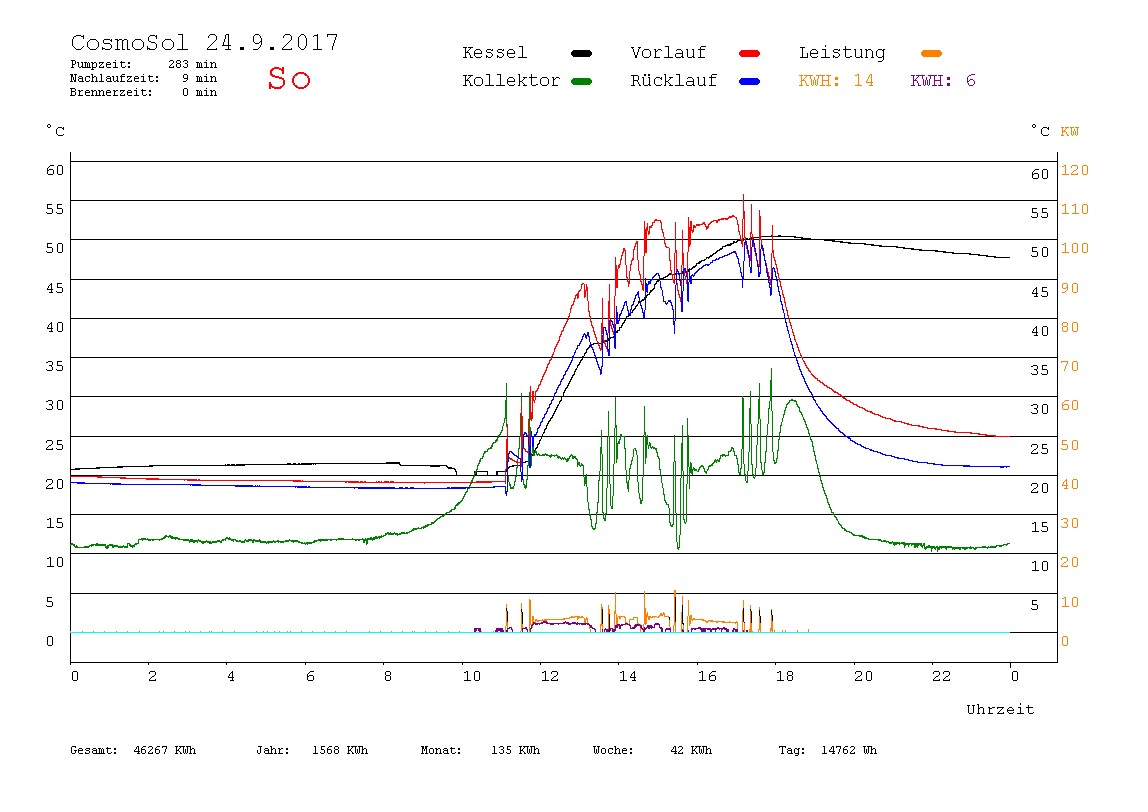
Task: Select the Pumpzeit value "283 min"
Action: (193, 64)
